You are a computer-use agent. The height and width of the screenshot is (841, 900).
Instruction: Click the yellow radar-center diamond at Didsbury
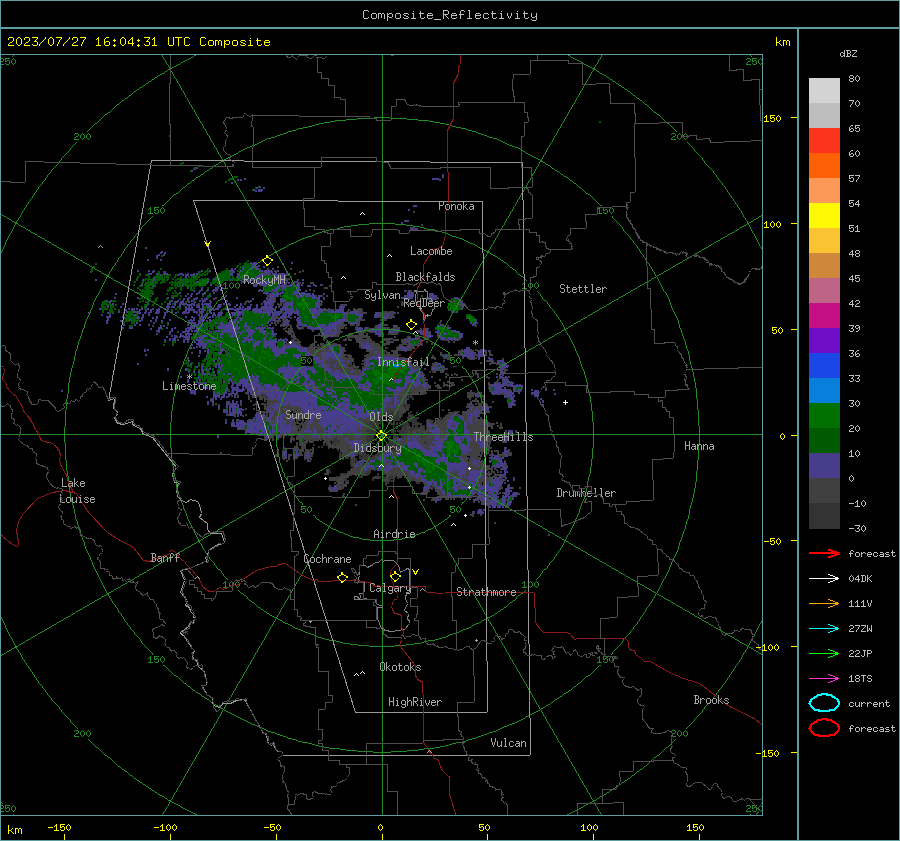click(381, 436)
